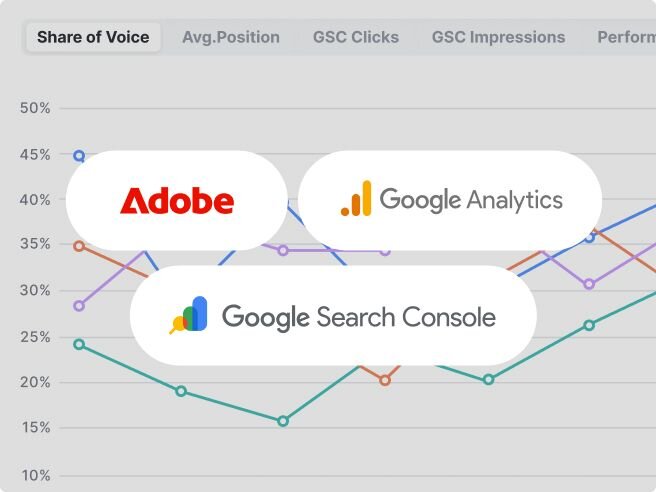Screen dimensions: 656x492
Task: Switch to the Share of Voice tab
Action: click(93, 37)
